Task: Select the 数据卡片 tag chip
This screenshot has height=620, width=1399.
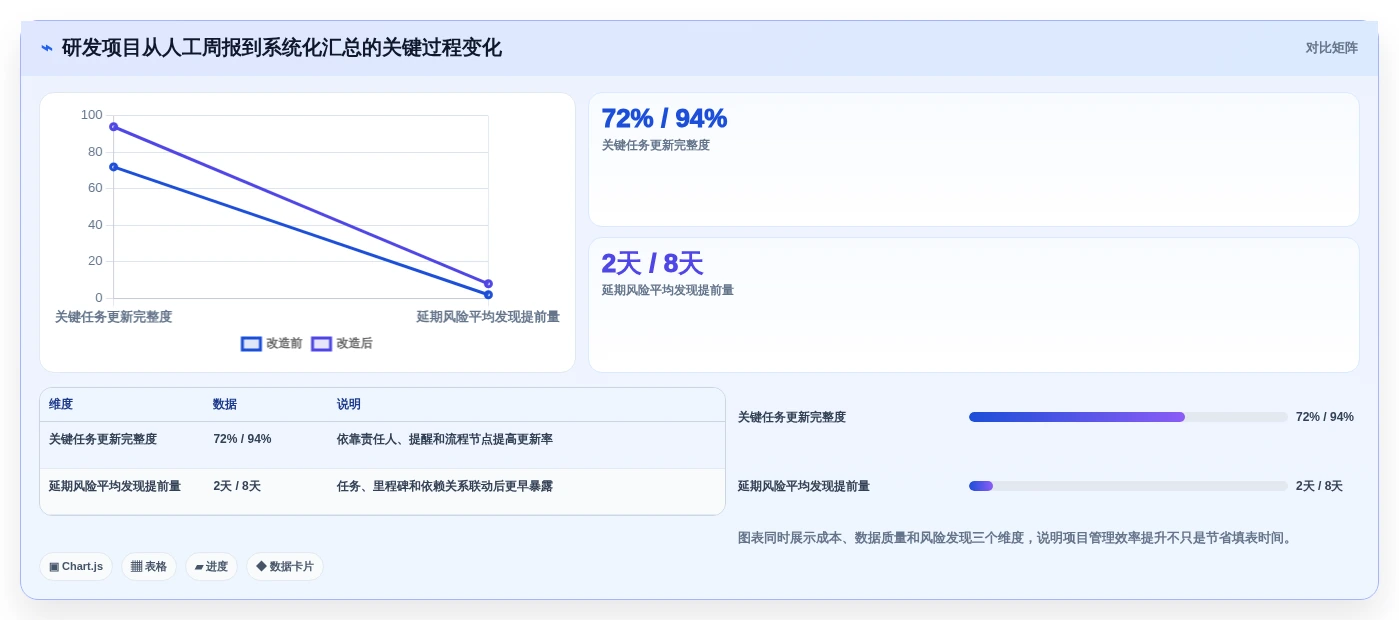Action: (285, 566)
